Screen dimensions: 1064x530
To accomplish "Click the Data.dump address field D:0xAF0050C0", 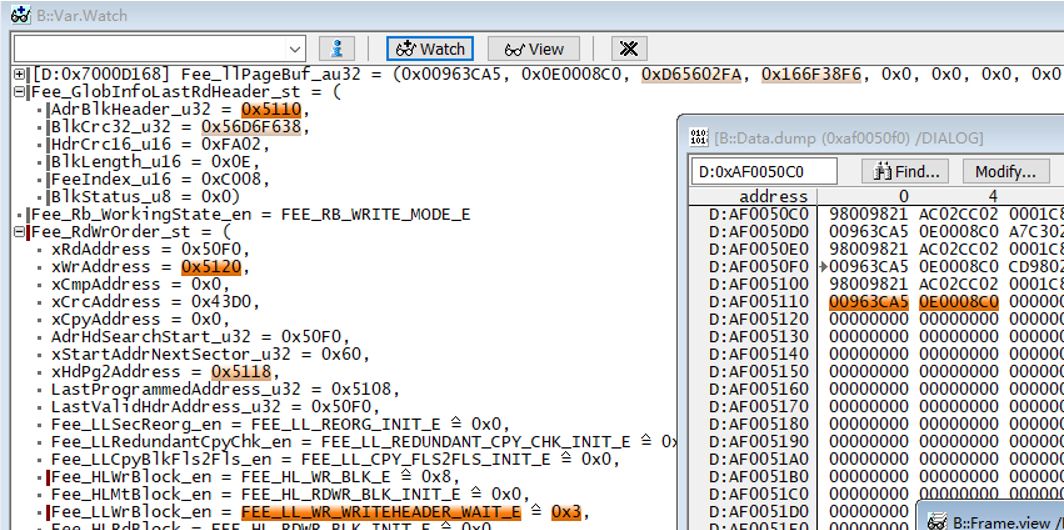I will point(764,171).
